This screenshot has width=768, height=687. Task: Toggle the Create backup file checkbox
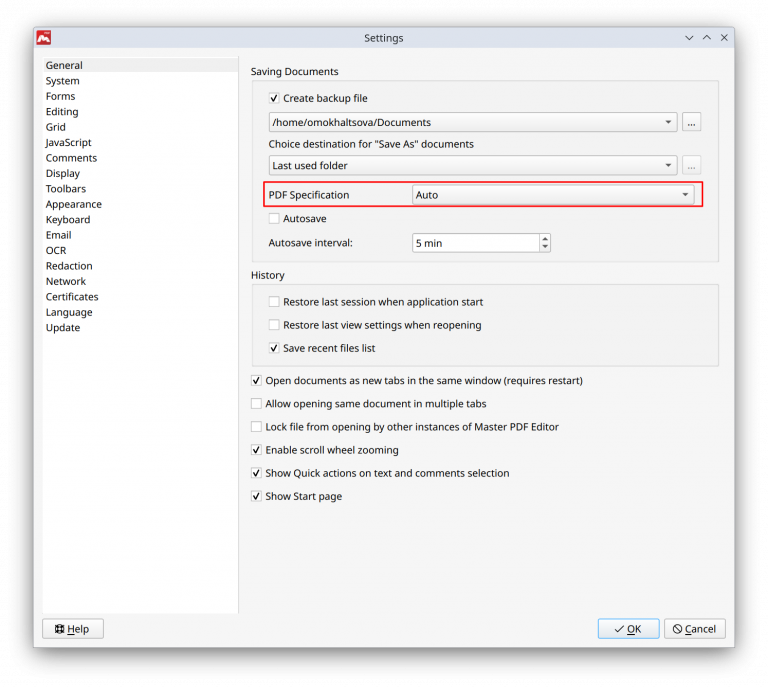click(274, 99)
